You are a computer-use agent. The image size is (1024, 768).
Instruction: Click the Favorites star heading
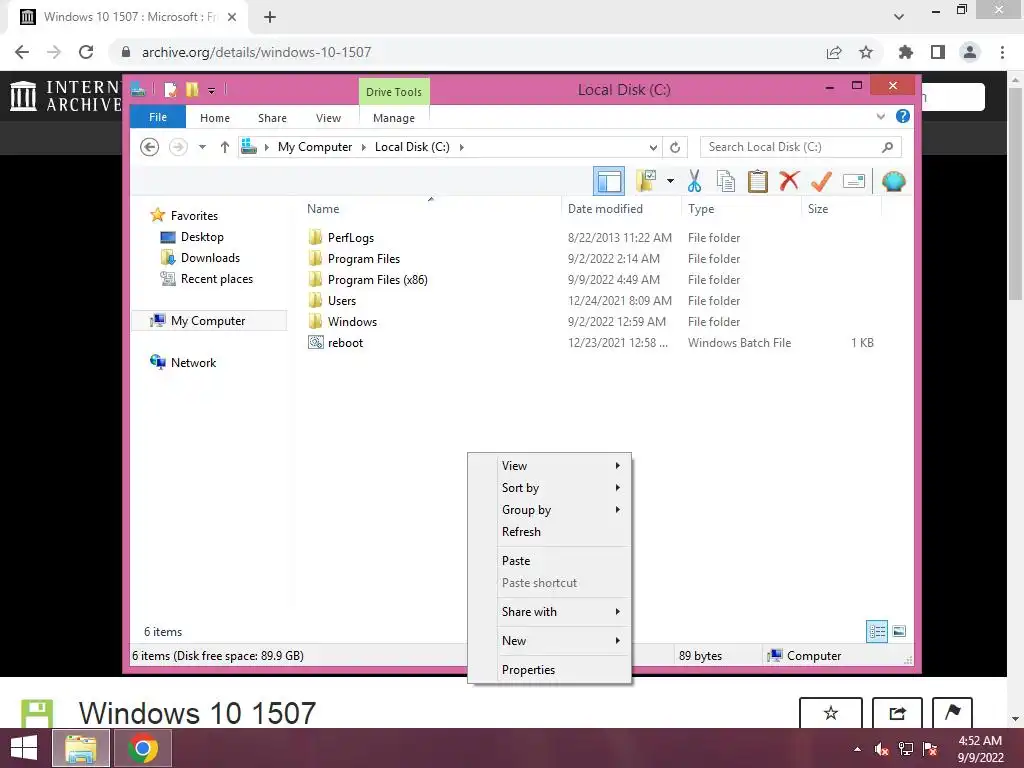coord(194,216)
